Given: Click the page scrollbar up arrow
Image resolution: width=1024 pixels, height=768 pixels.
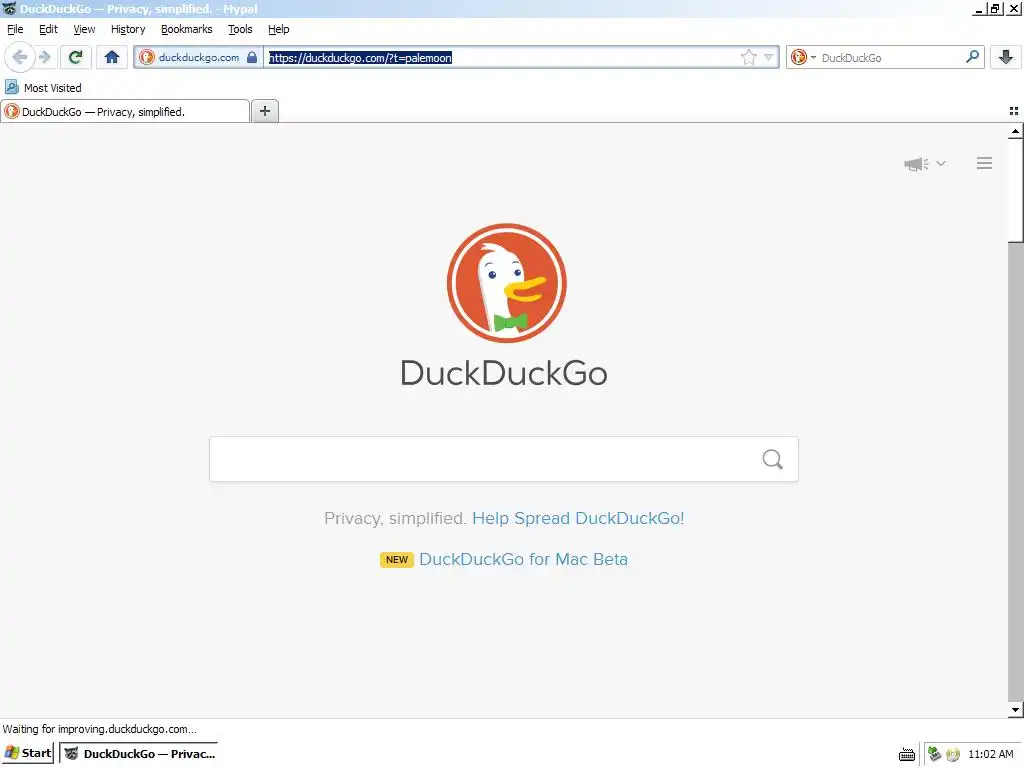Looking at the screenshot, I should click(x=1015, y=132).
